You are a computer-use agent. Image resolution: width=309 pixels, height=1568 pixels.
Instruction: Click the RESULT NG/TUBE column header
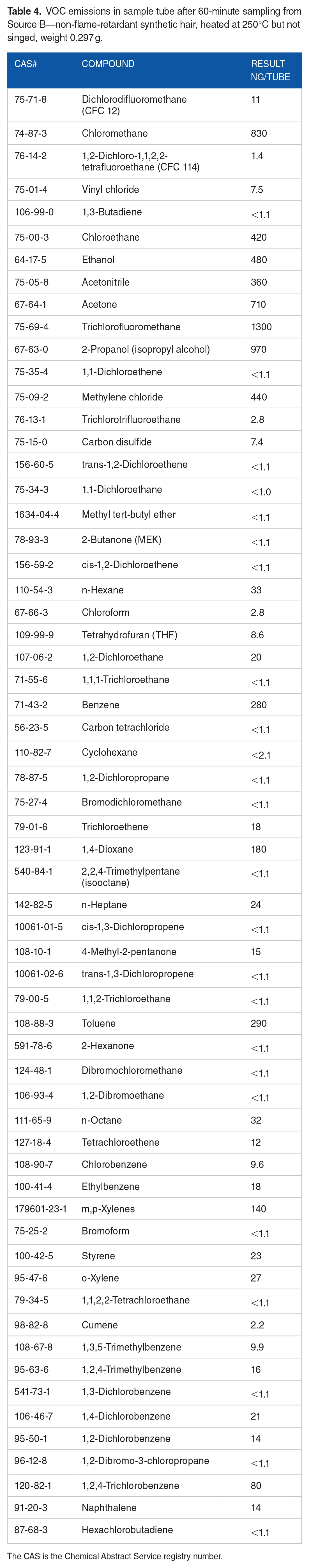coord(270,70)
